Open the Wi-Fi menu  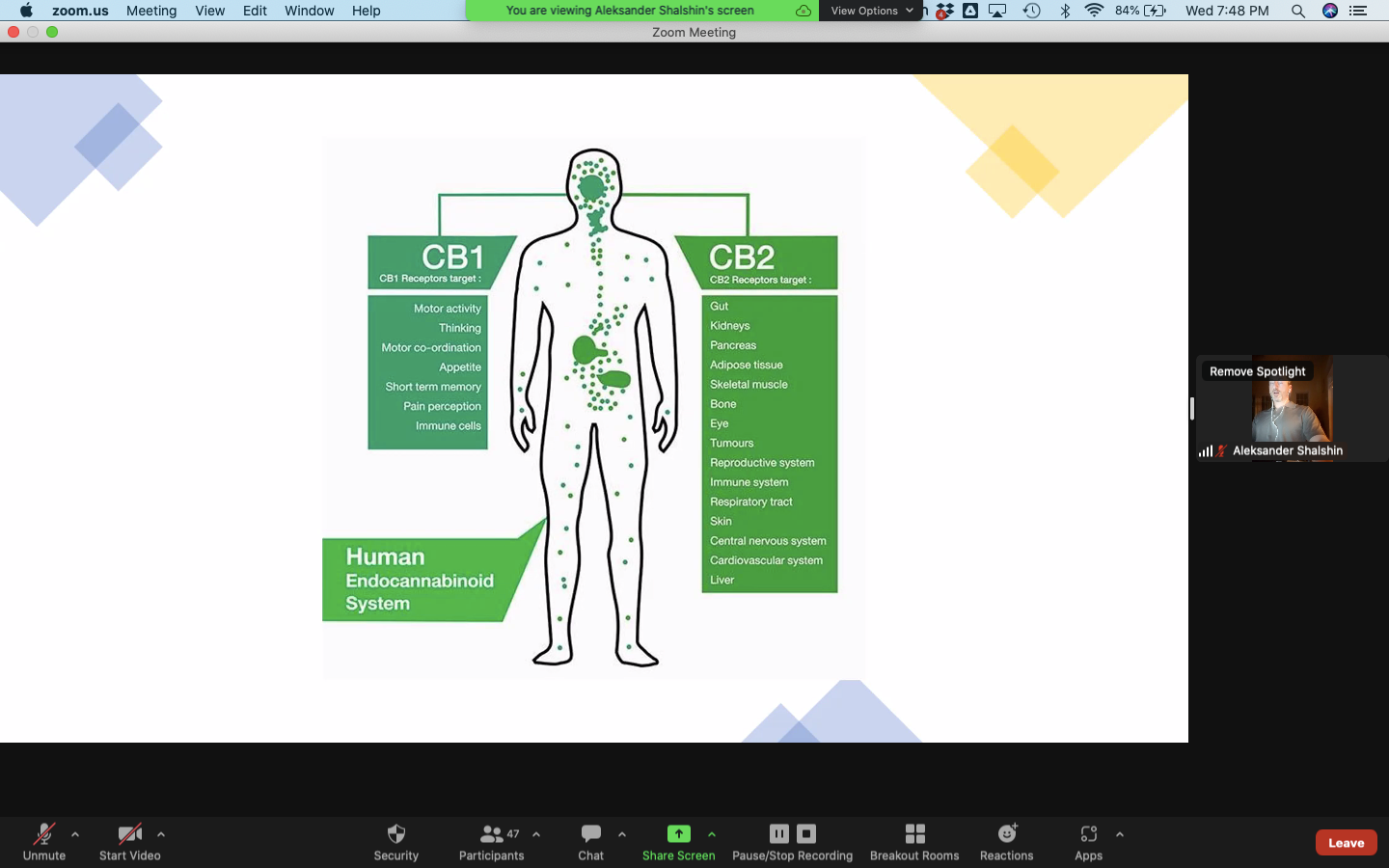coord(1094,11)
